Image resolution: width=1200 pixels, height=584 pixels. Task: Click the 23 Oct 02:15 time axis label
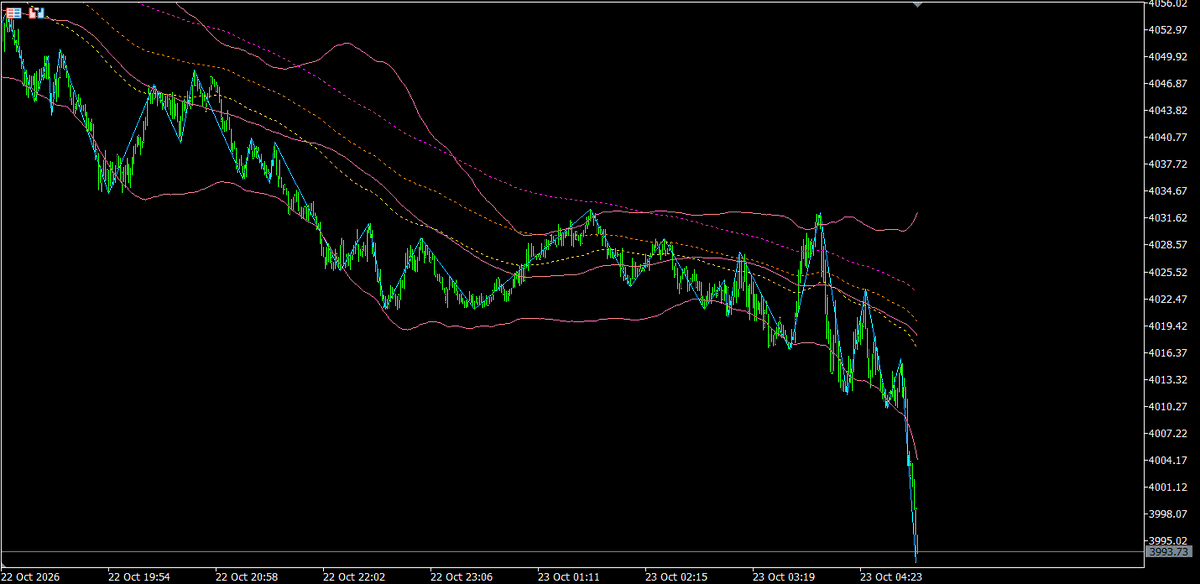coord(675,576)
